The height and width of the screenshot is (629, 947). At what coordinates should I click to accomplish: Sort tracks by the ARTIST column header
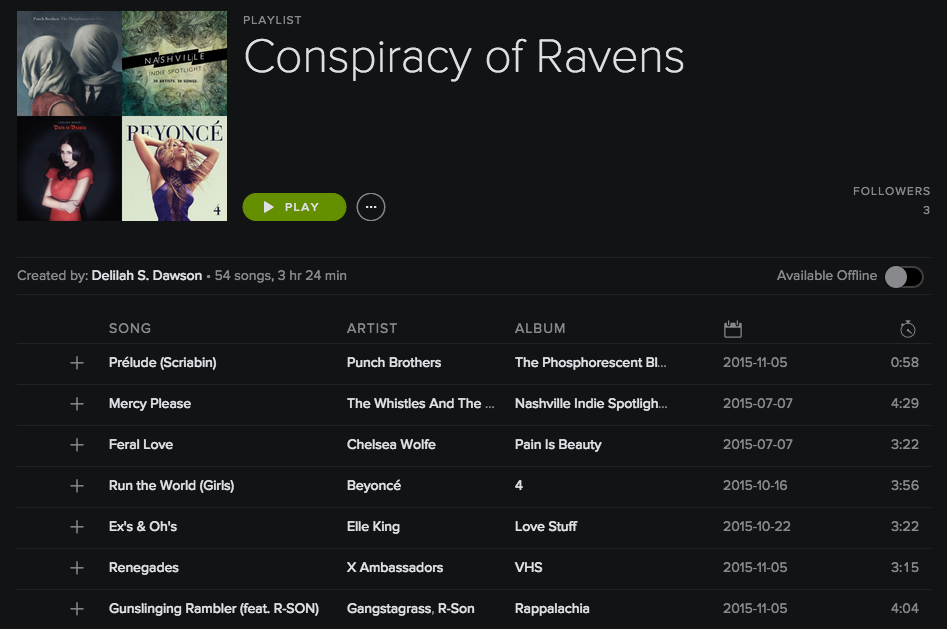coord(372,328)
